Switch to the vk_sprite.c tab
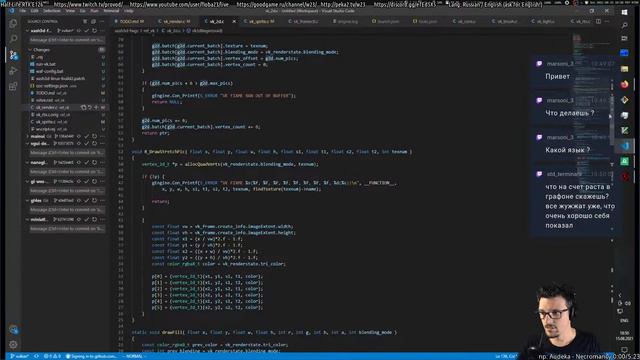The height and width of the screenshot is (360, 640). pyautogui.click(x=260, y=21)
